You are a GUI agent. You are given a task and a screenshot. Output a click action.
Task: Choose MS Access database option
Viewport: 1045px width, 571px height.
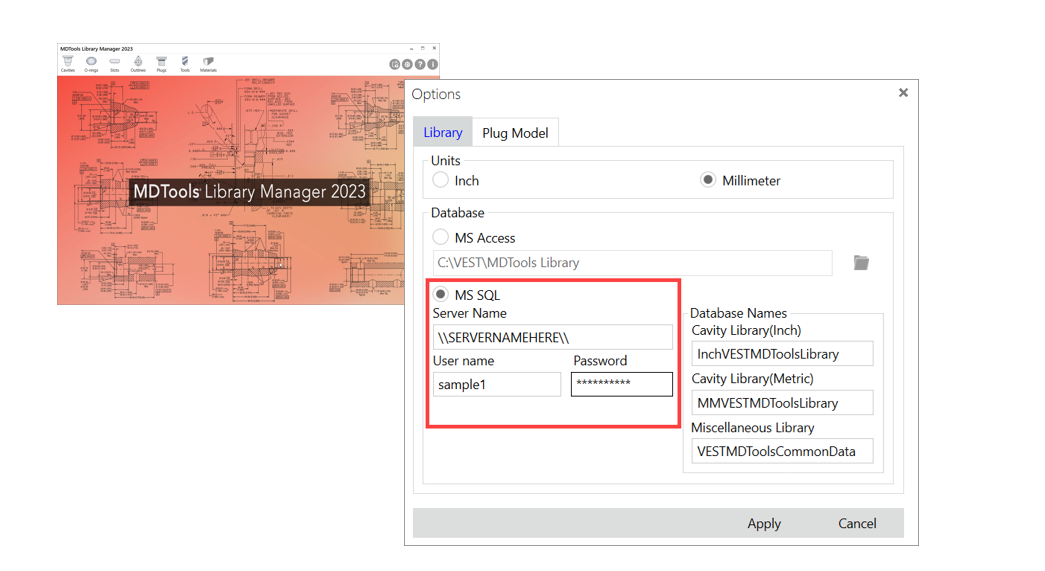(440, 237)
